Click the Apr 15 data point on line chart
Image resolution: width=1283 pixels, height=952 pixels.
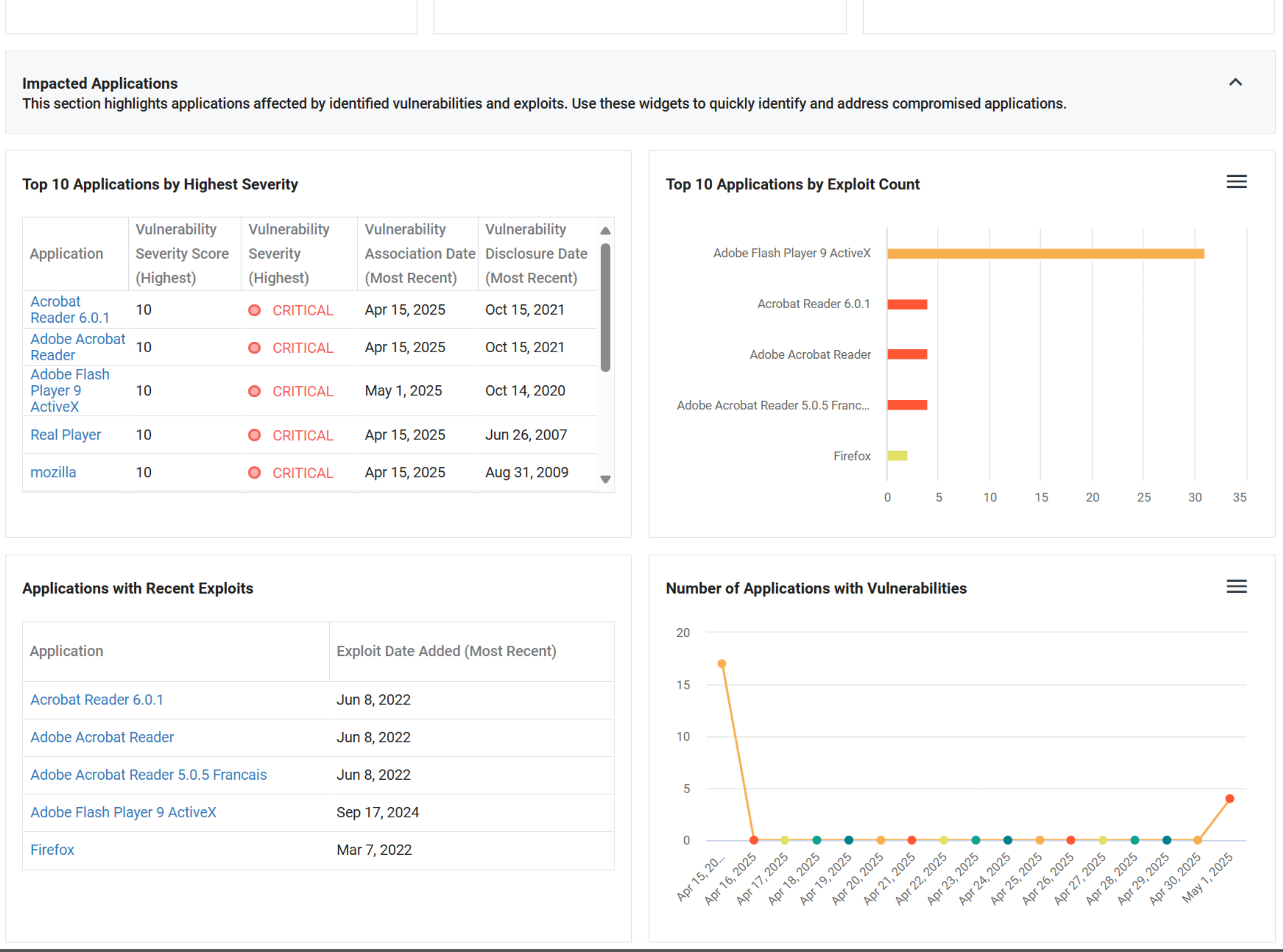tap(721, 664)
